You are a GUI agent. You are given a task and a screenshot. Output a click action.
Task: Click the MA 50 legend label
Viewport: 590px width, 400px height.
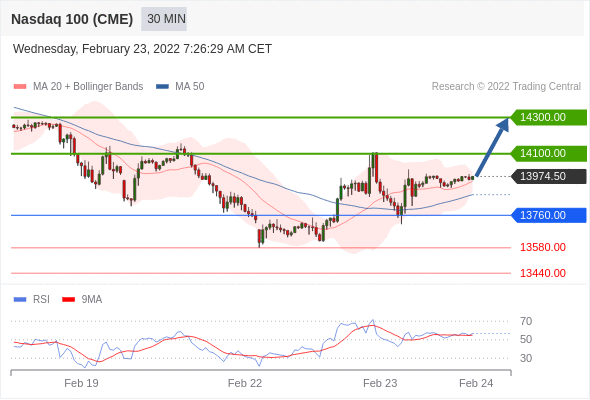pyautogui.click(x=190, y=87)
